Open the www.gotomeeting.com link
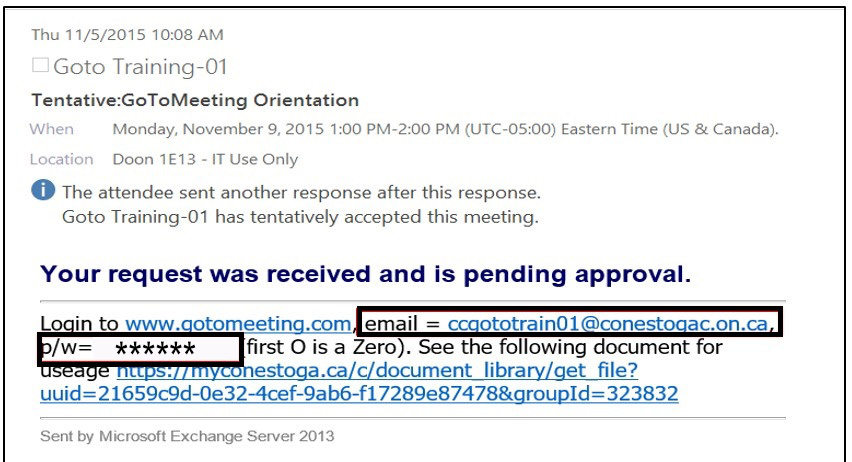Screen dimensions: 852x462 point(238,324)
